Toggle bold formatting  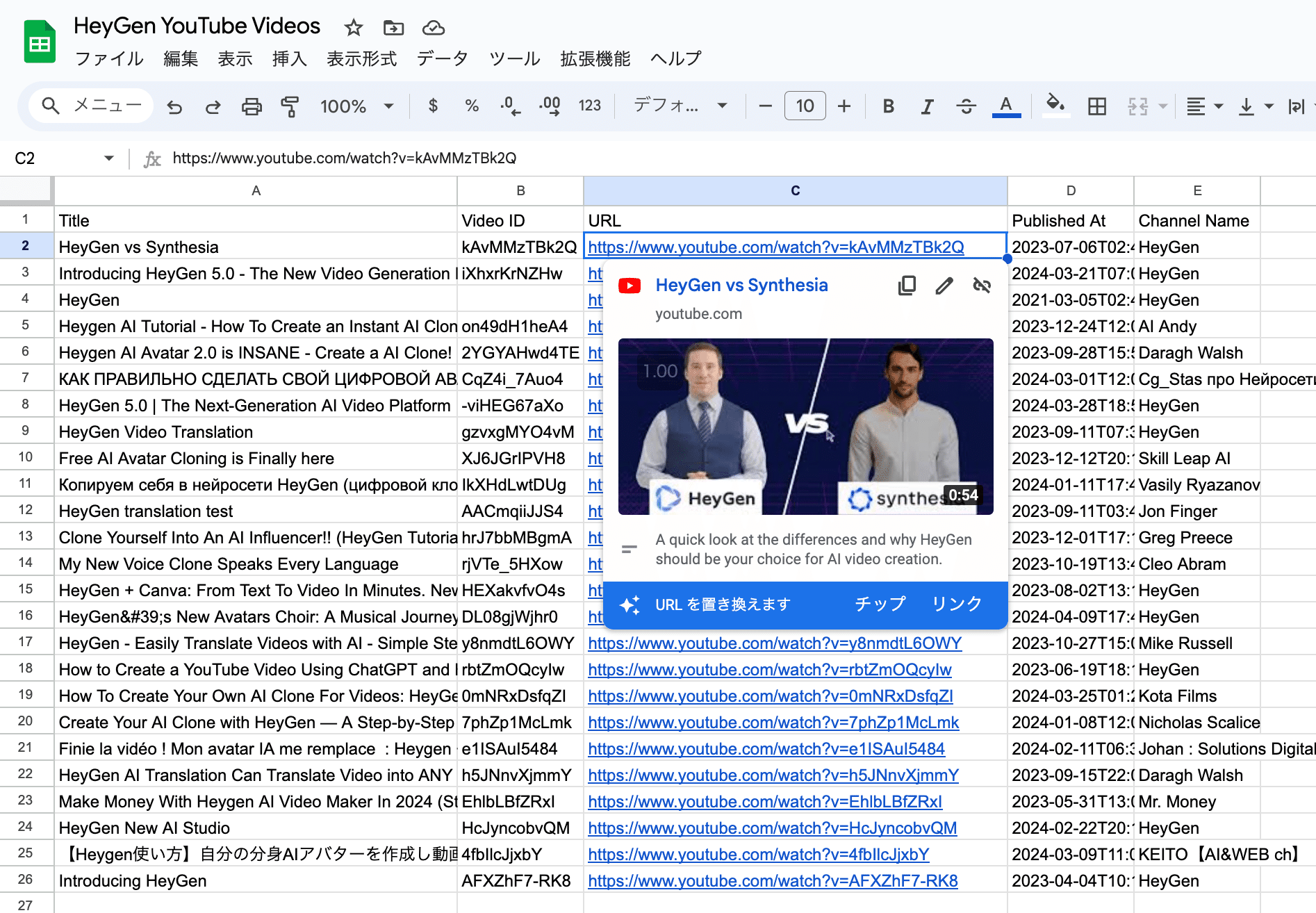pyautogui.click(x=888, y=106)
